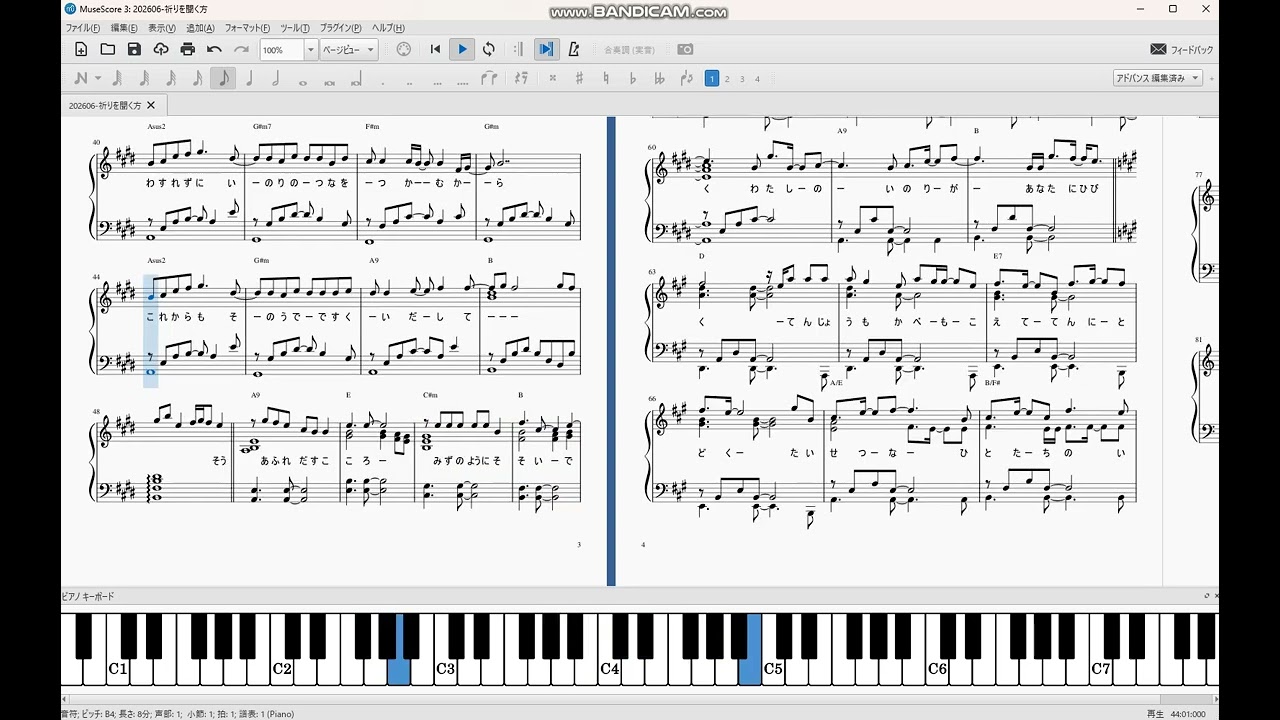Open a score file via folder icon
Screen dimensions: 1280x720
click(x=108, y=49)
